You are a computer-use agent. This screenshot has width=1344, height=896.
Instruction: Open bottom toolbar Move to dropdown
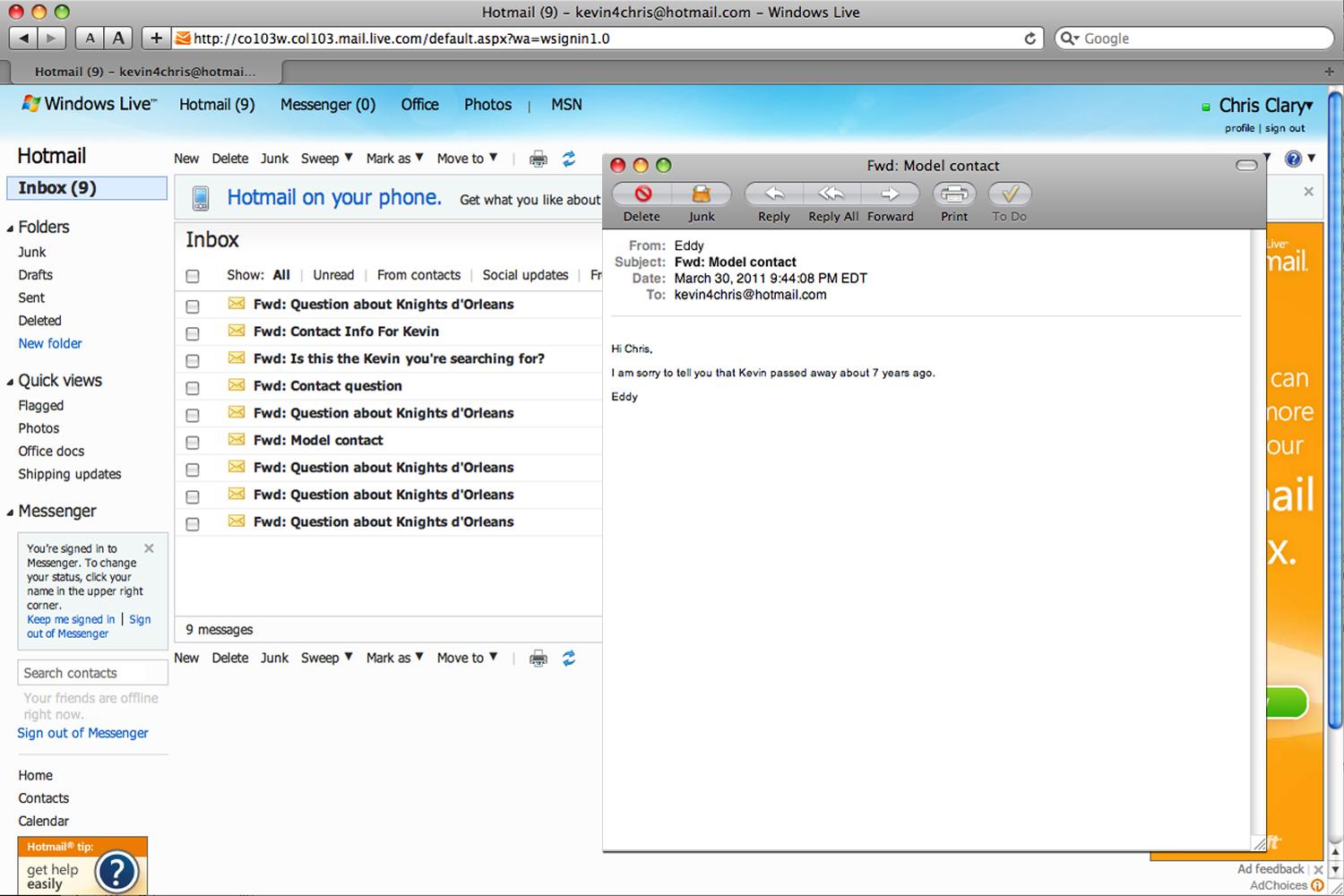[x=467, y=658]
